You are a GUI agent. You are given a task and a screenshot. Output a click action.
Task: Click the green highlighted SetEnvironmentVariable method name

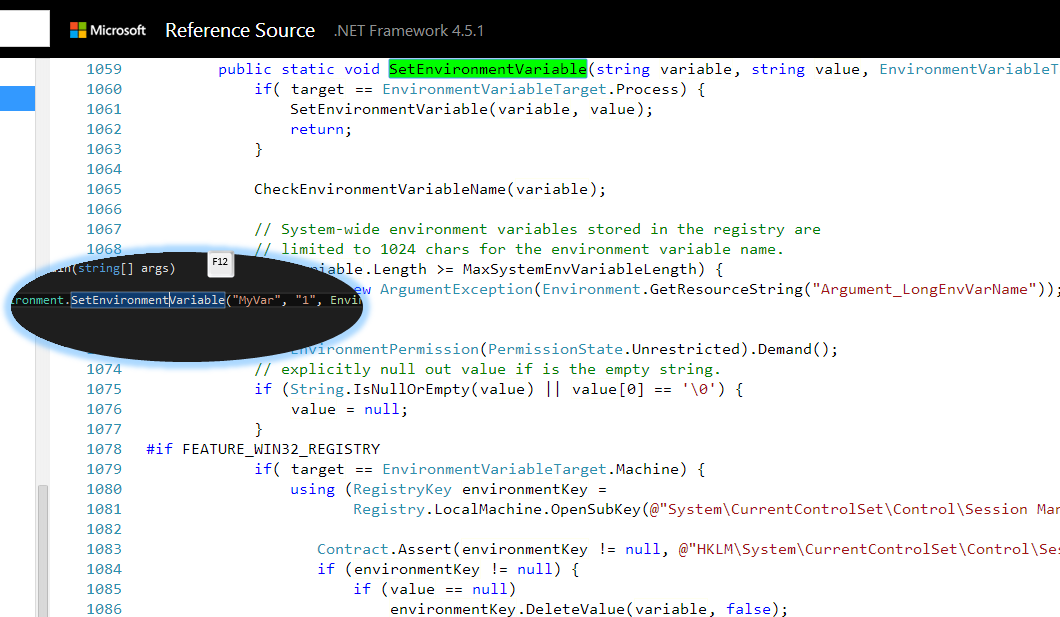pos(487,69)
